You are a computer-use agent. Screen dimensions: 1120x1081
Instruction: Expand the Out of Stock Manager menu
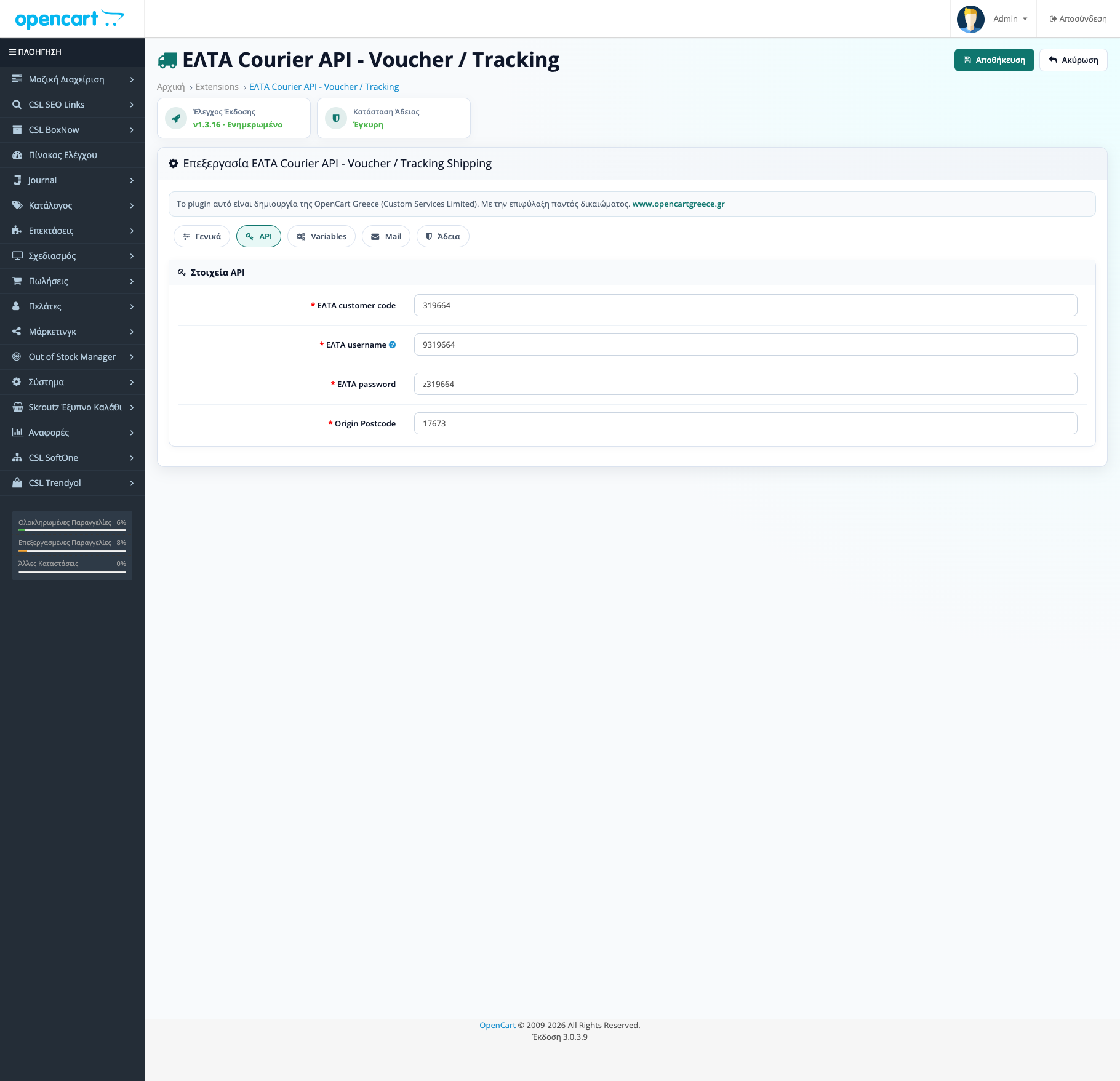pos(72,357)
